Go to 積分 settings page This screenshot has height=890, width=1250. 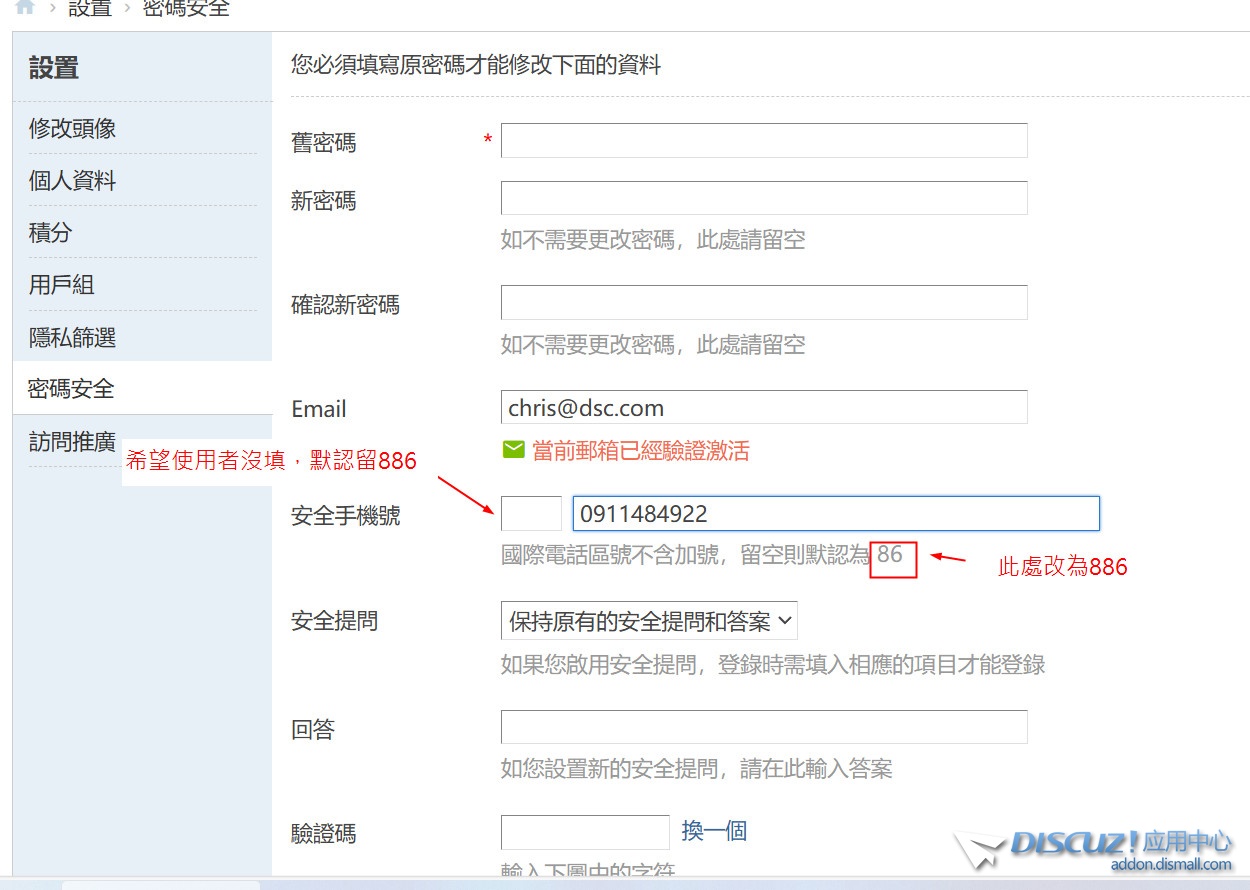click(x=51, y=233)
